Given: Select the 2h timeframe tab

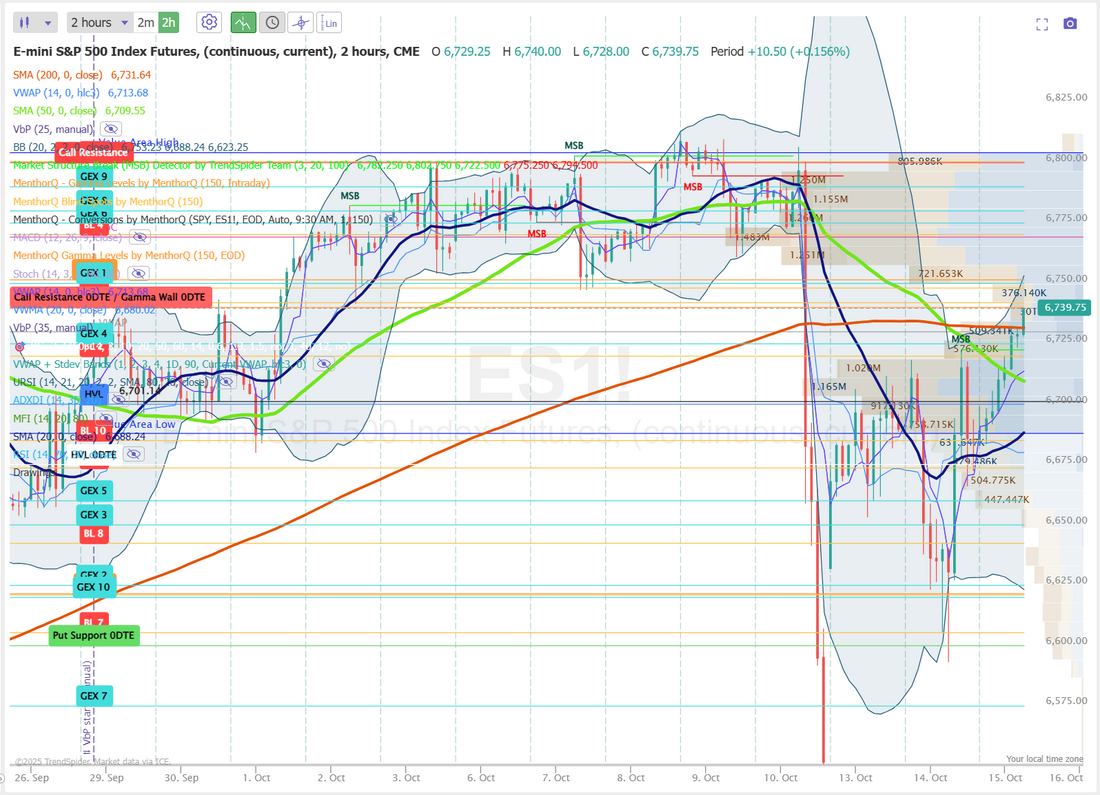Looking at the screenshot, I should 168,22.
